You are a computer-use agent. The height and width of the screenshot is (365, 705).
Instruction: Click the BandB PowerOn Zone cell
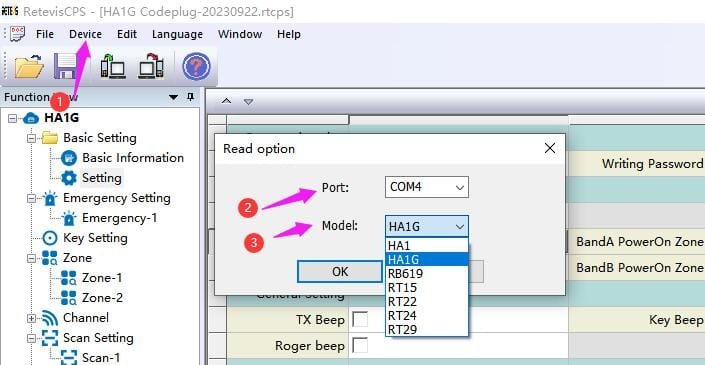point(637,267)
